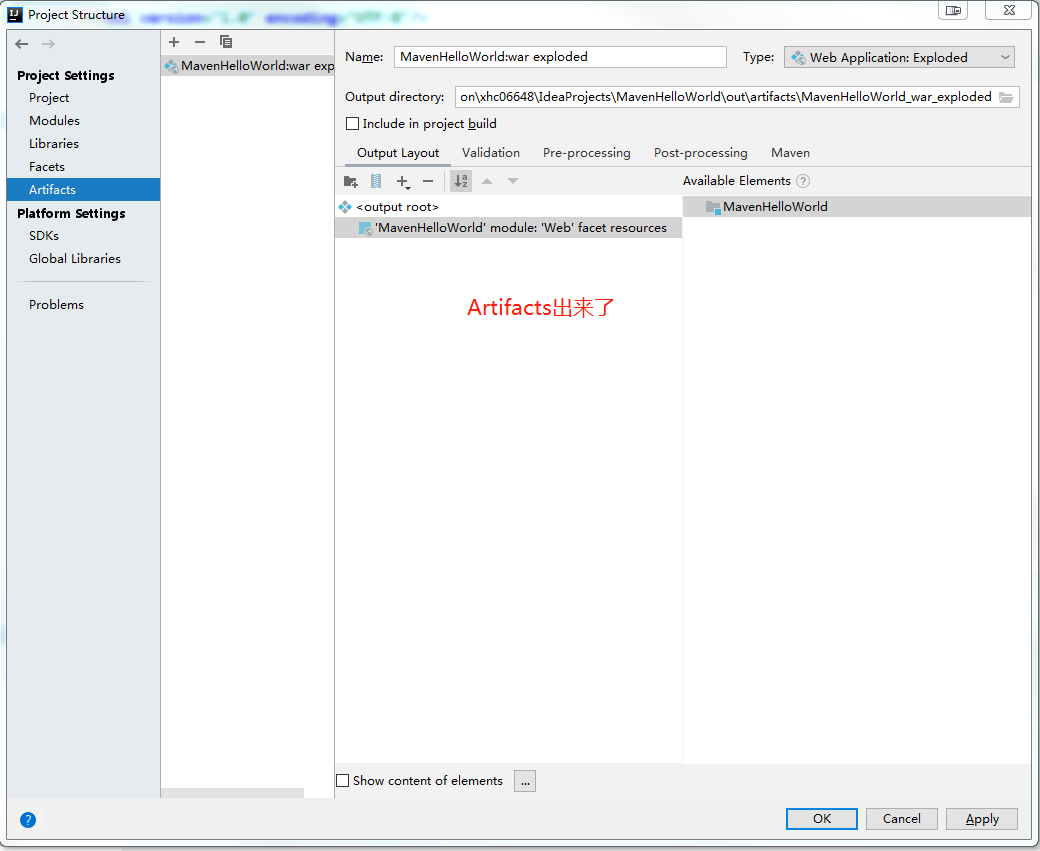Create archive in output layout

coord(376,181)
